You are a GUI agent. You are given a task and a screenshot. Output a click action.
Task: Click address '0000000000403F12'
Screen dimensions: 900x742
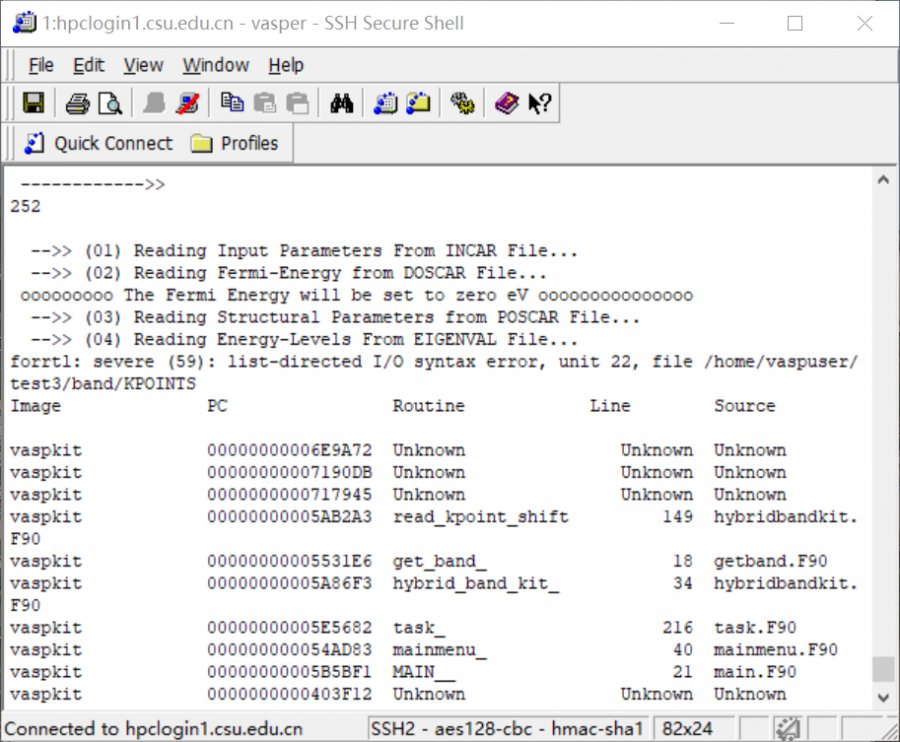click(x=289, y=694)
